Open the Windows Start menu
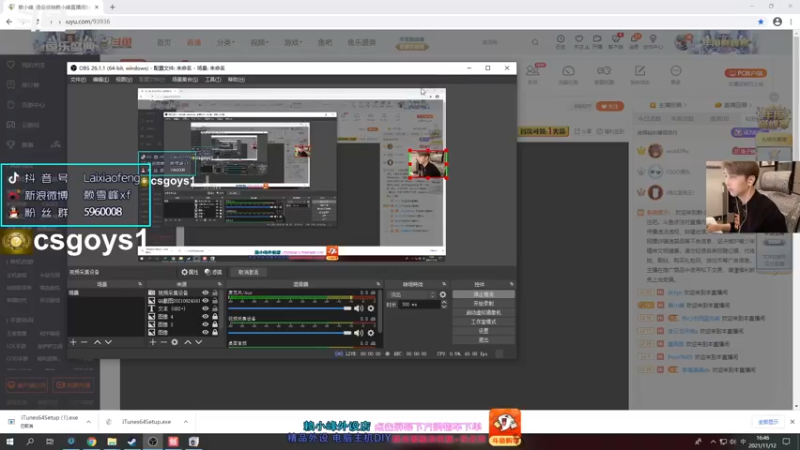800x450 pixels. coord(10,441)
